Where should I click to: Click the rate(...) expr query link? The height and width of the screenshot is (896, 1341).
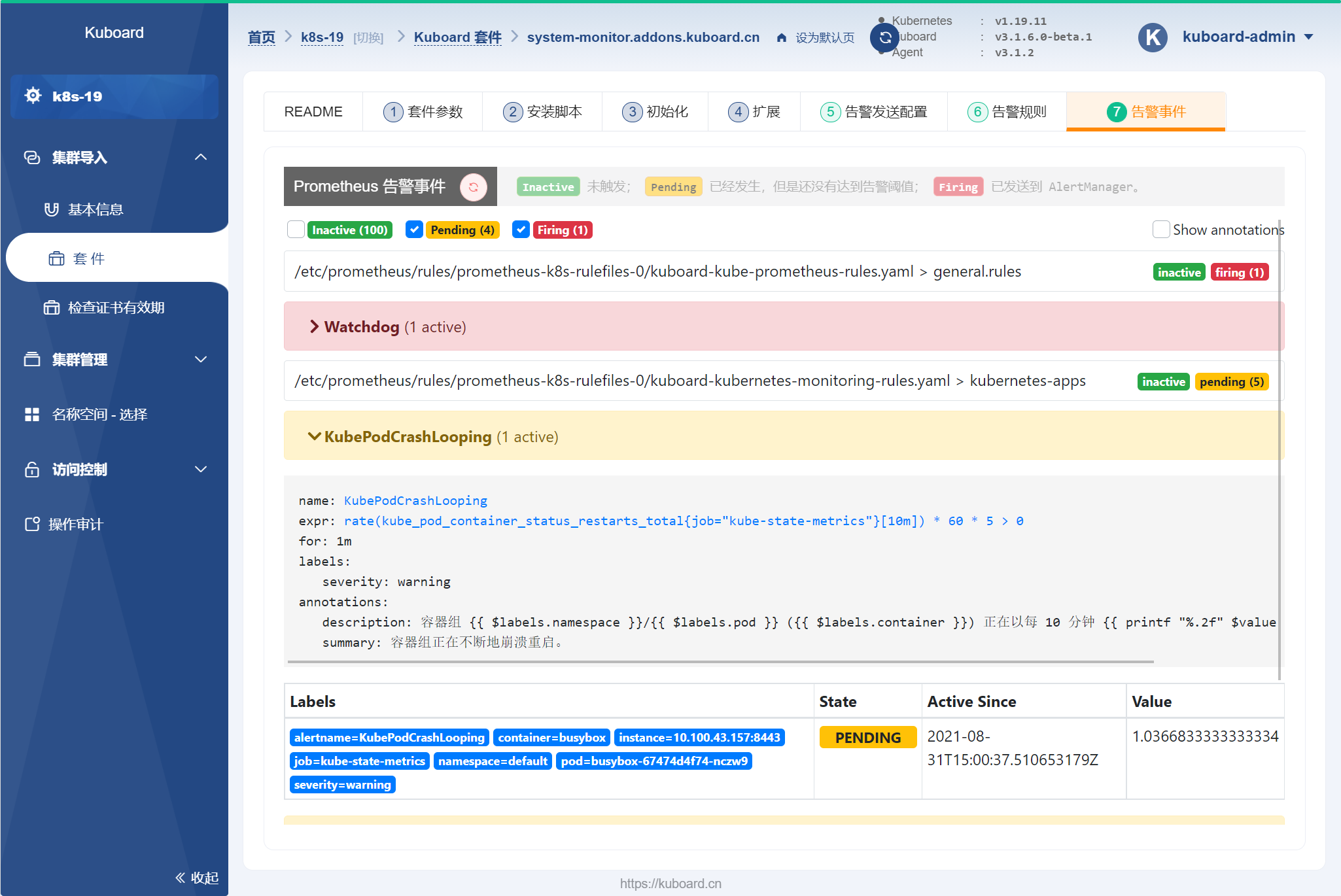pyautogui.click(x=684, y=521)
